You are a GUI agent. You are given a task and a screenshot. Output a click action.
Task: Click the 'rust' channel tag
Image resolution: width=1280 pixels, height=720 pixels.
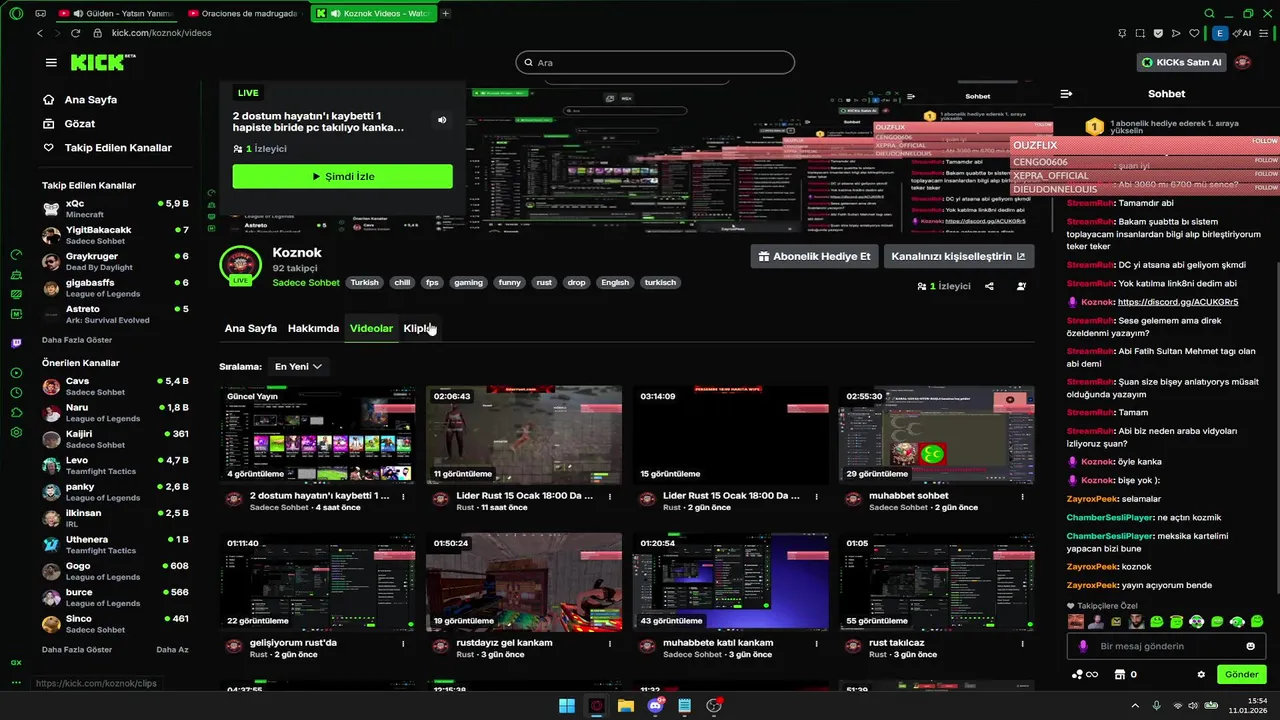pos(544,283)
